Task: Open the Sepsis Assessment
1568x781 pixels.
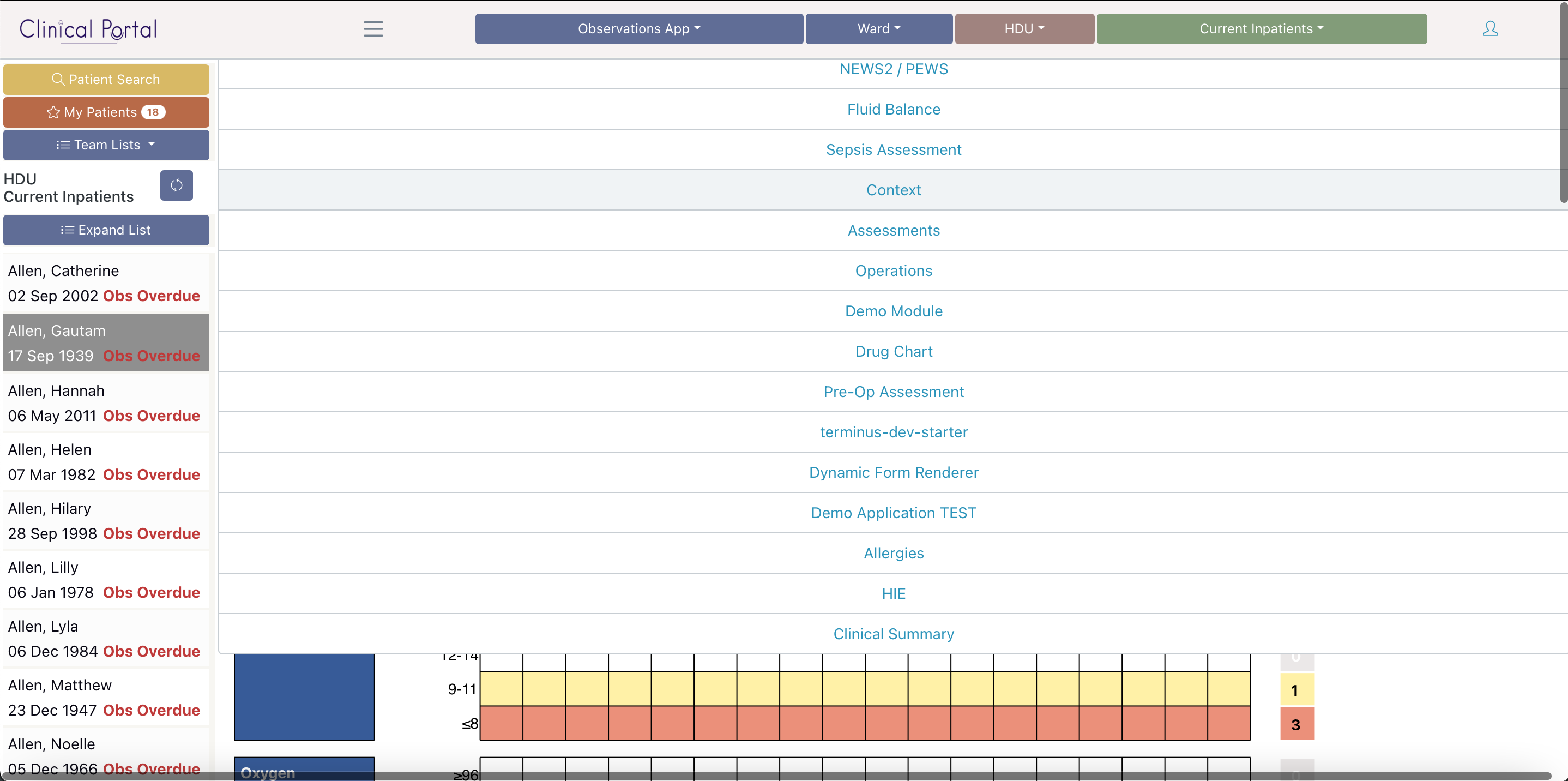Action: tap(893, 149)
